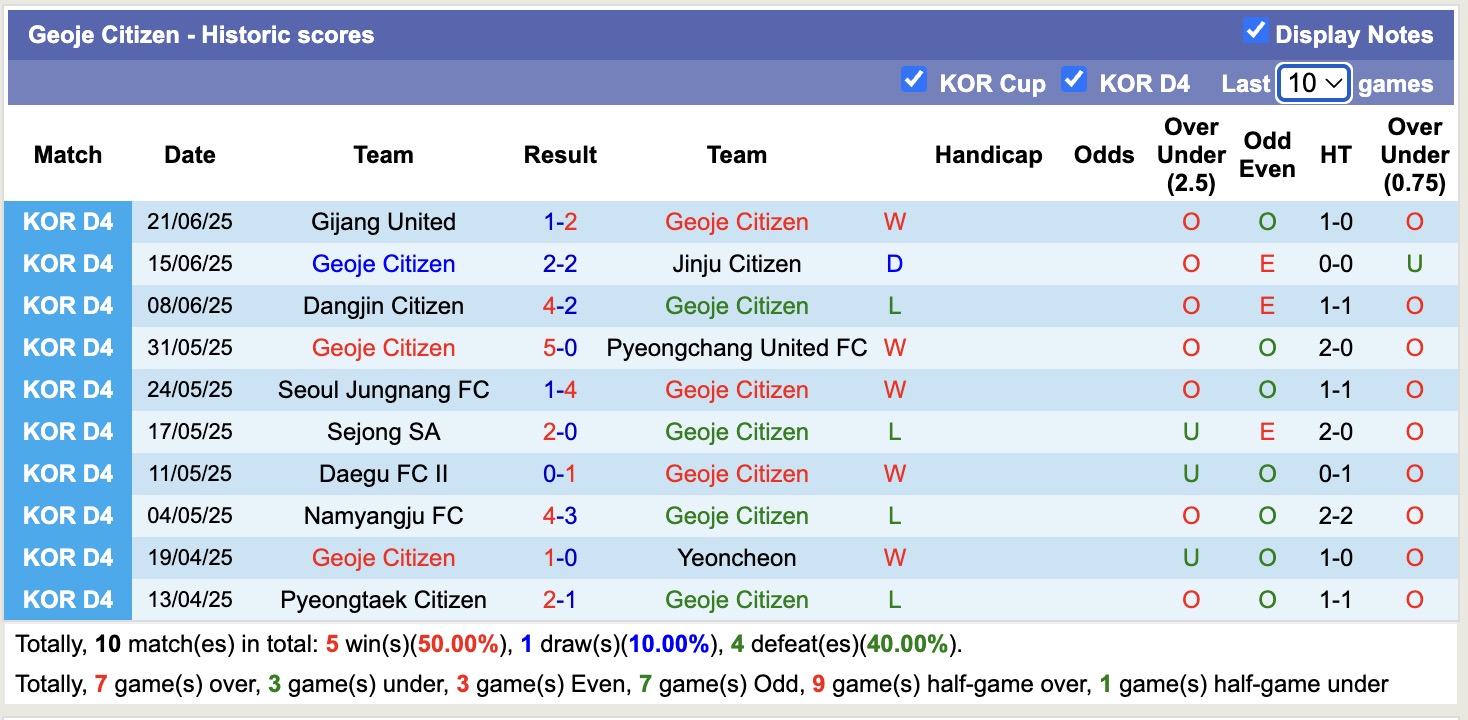Click the 1-2 result of Gijang United match
This screenshot has height=720, width=1468.
coord(559,222)
